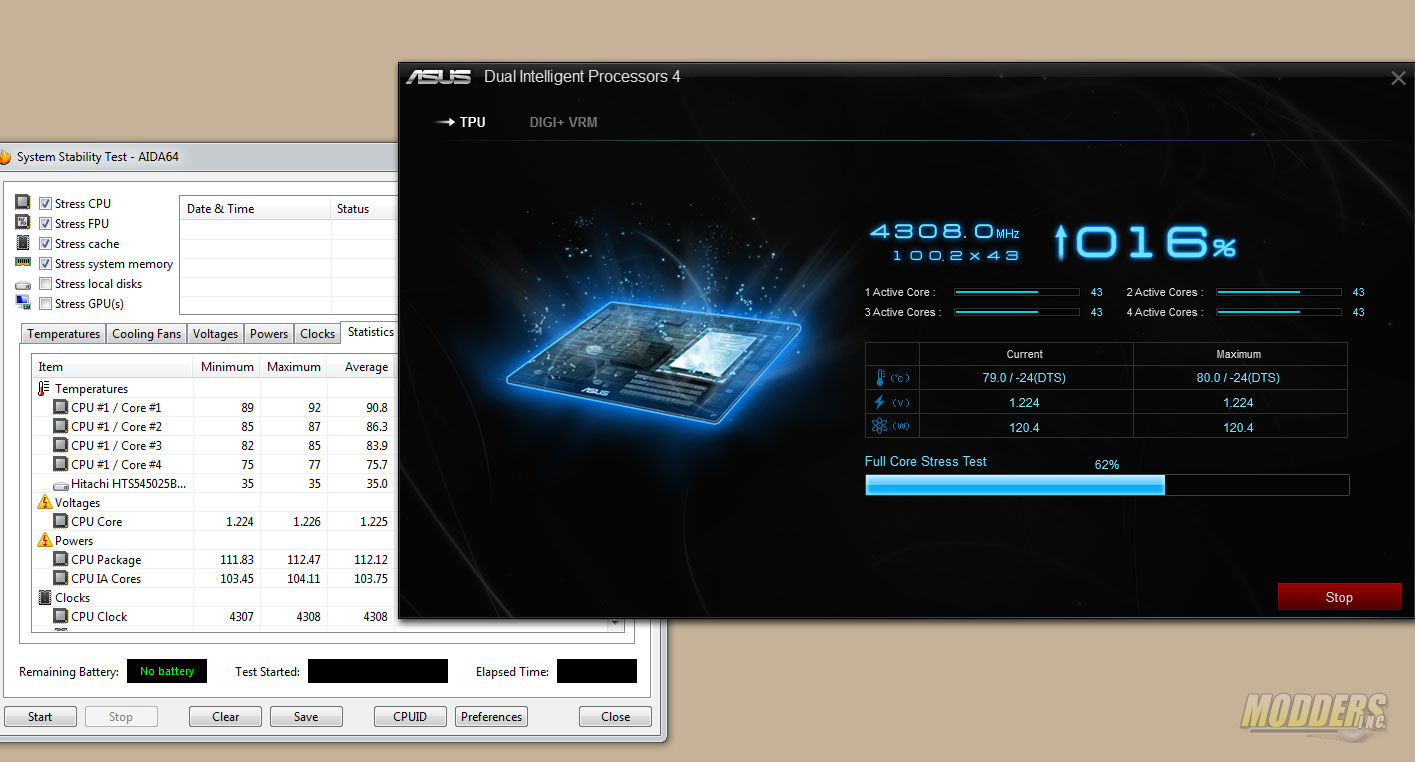The image size is (1415, 762).
Task: Click the statistics list scroll down arrow
Action: click(615, 623)
